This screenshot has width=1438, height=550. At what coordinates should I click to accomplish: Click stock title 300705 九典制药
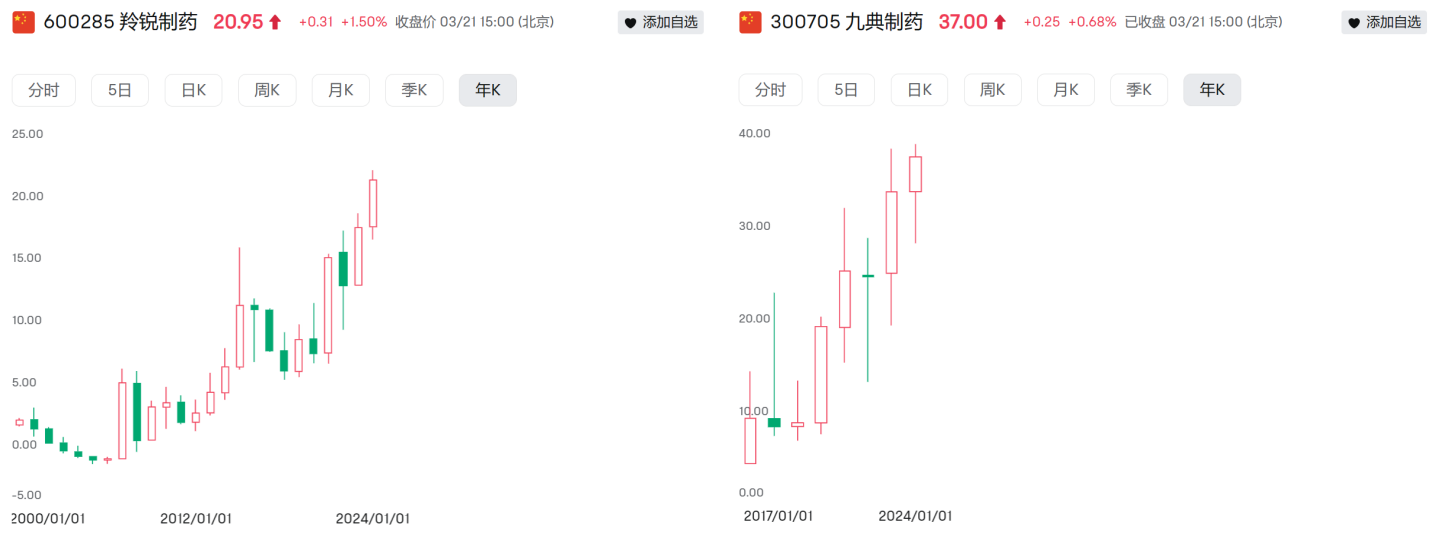[x=847, y=22]
